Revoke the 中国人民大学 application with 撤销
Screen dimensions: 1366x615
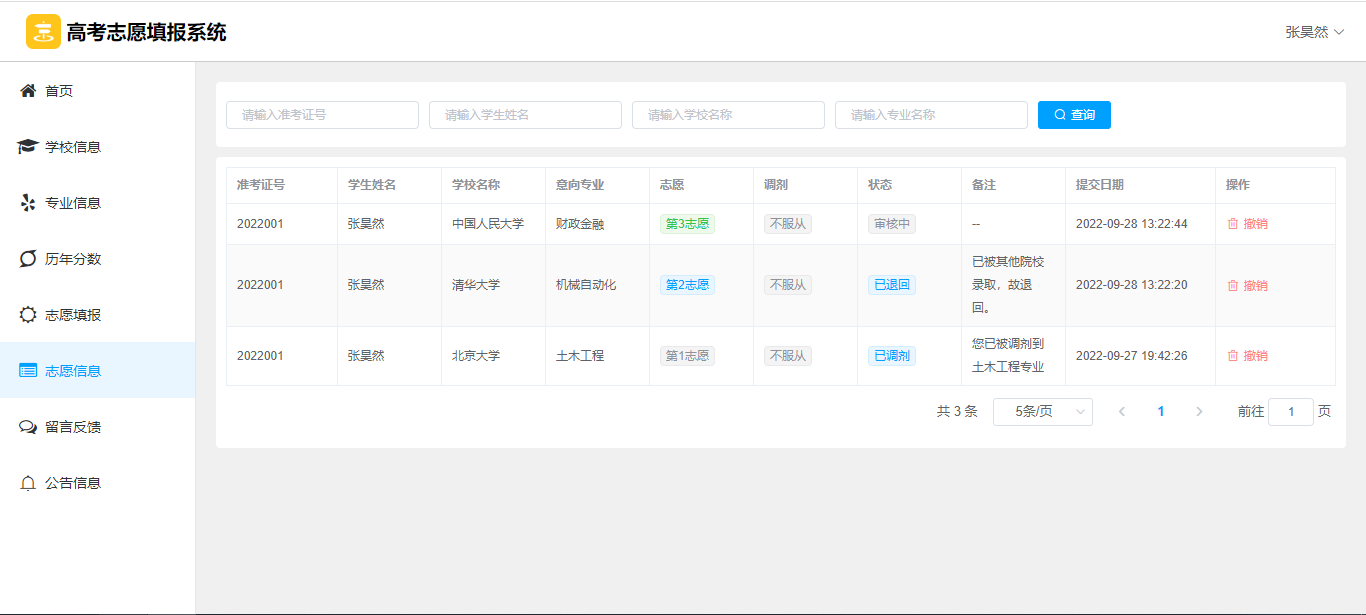[x=1247, y=224]
